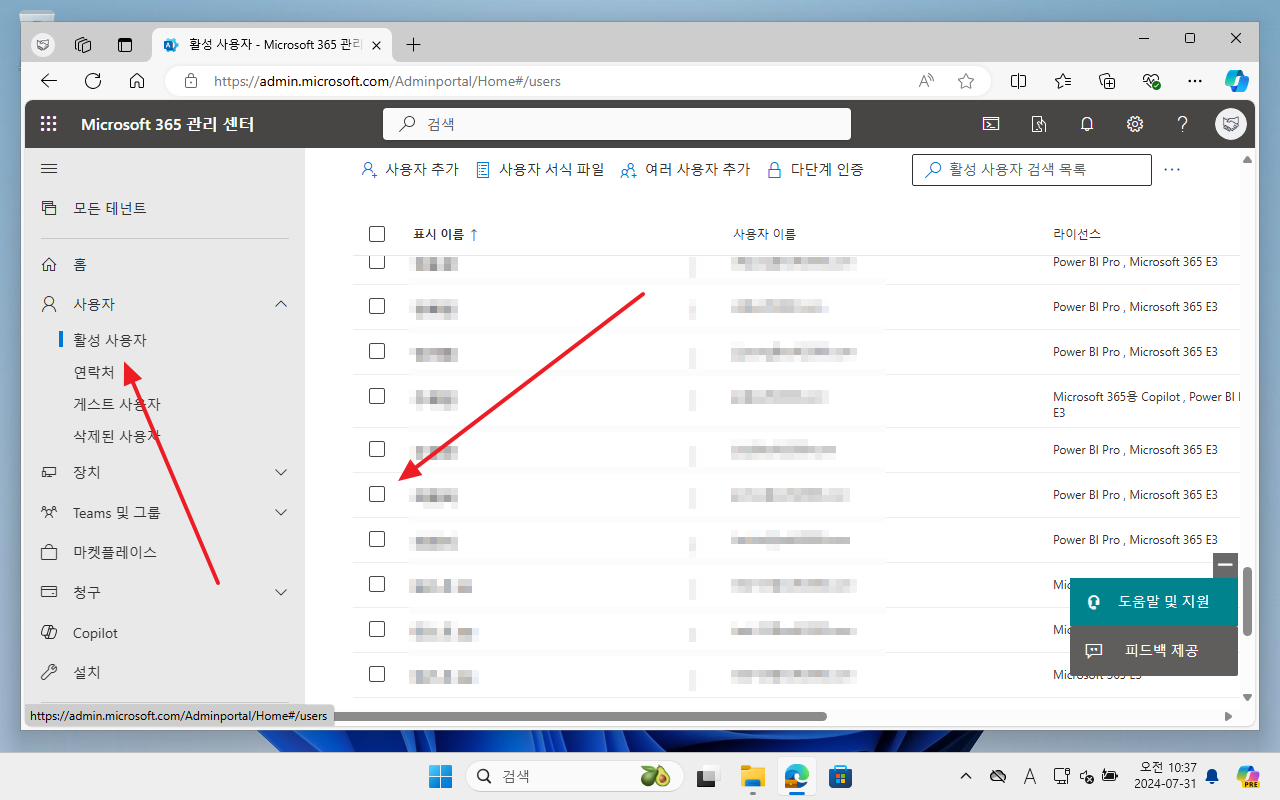Check user row with Microsoft 365 Copilot license

click(x=377, y=396)
